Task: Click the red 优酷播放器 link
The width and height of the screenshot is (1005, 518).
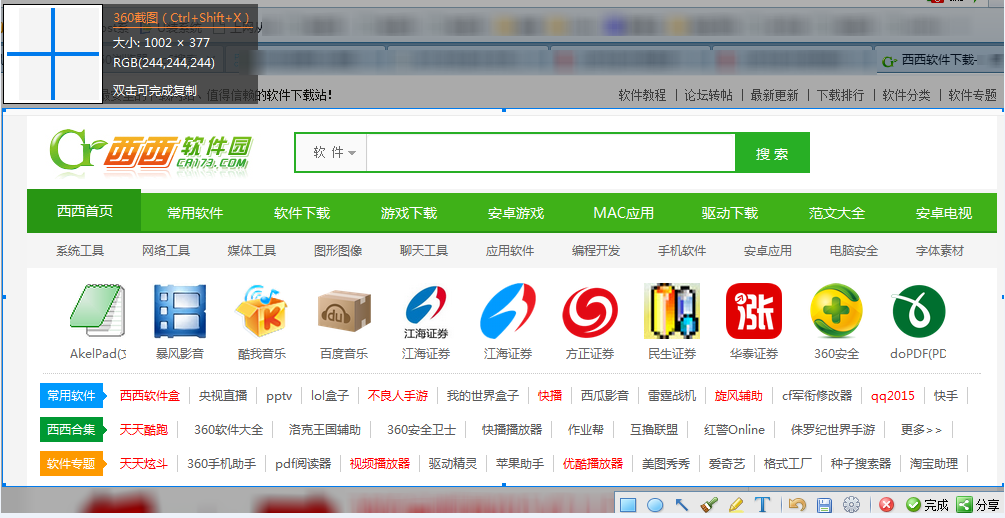Action: [x=593, y=464]
